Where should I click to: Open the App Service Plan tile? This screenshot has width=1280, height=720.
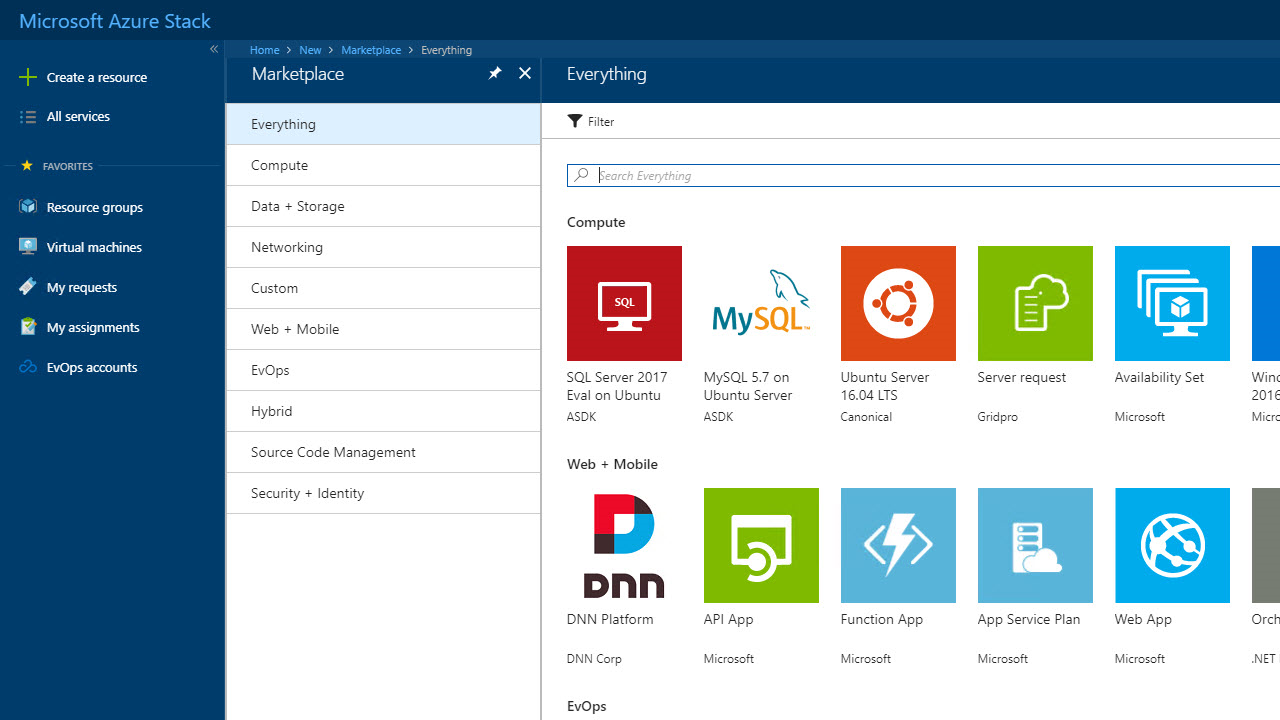point(1035,545)
